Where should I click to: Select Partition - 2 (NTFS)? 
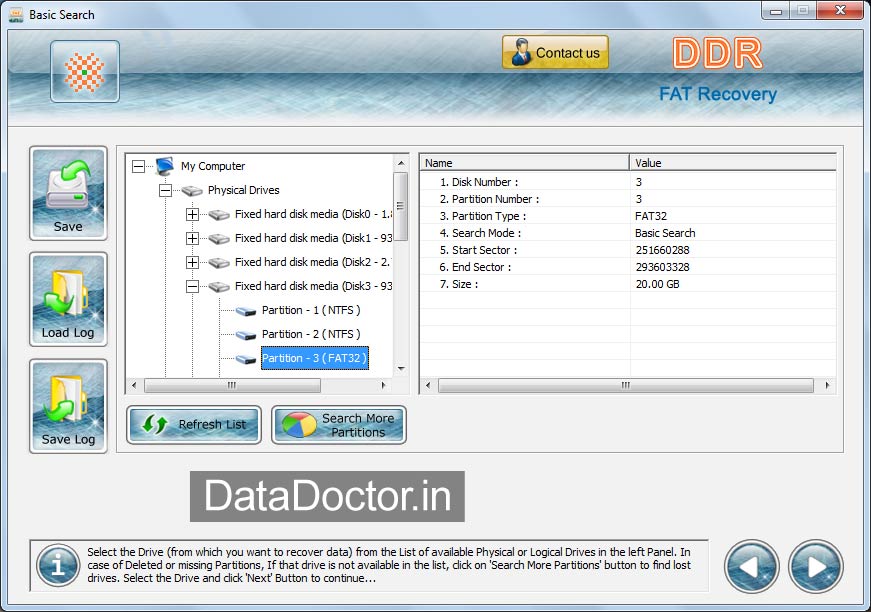[x=311, y=334]
